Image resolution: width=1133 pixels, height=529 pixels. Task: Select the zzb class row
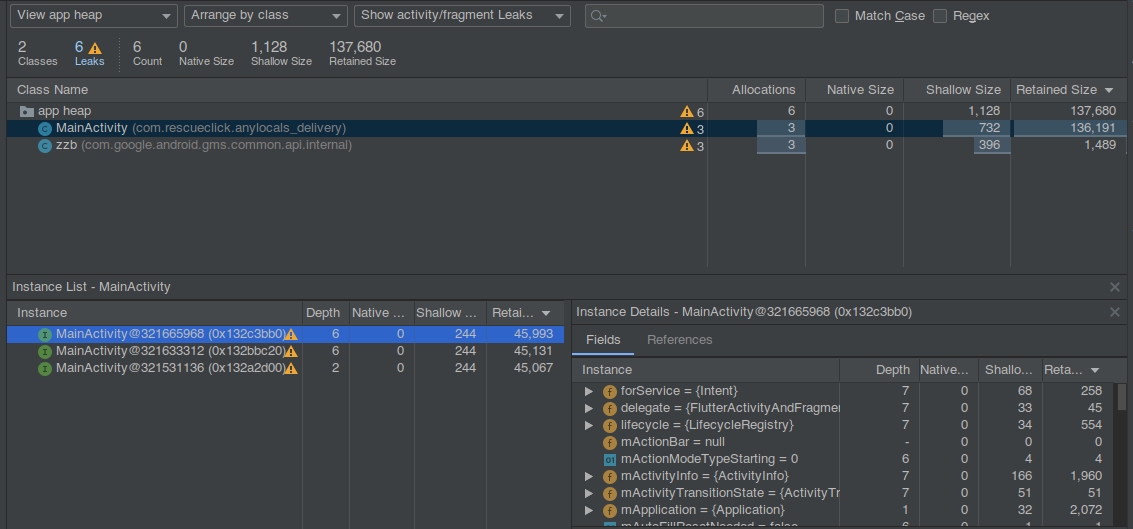566,145
